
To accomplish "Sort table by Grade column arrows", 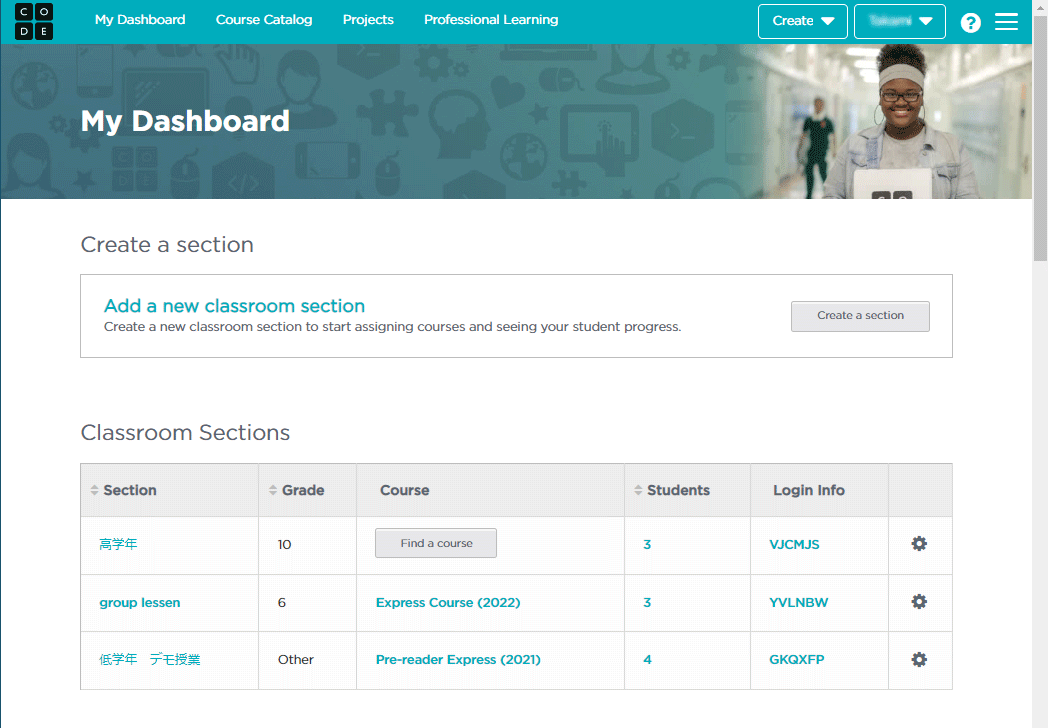I will tap(273, 491).
